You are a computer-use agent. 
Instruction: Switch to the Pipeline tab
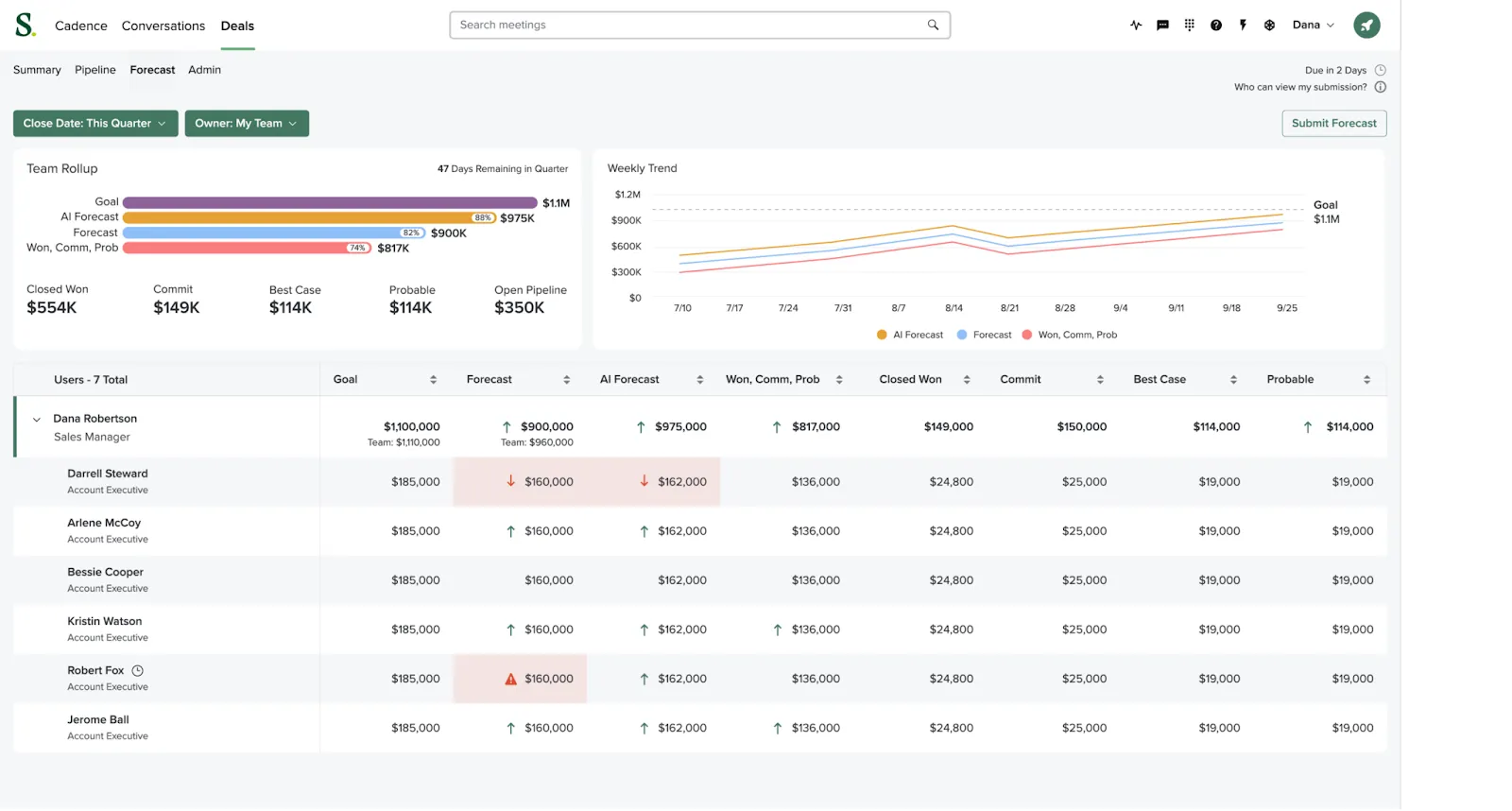pos(95,70)
